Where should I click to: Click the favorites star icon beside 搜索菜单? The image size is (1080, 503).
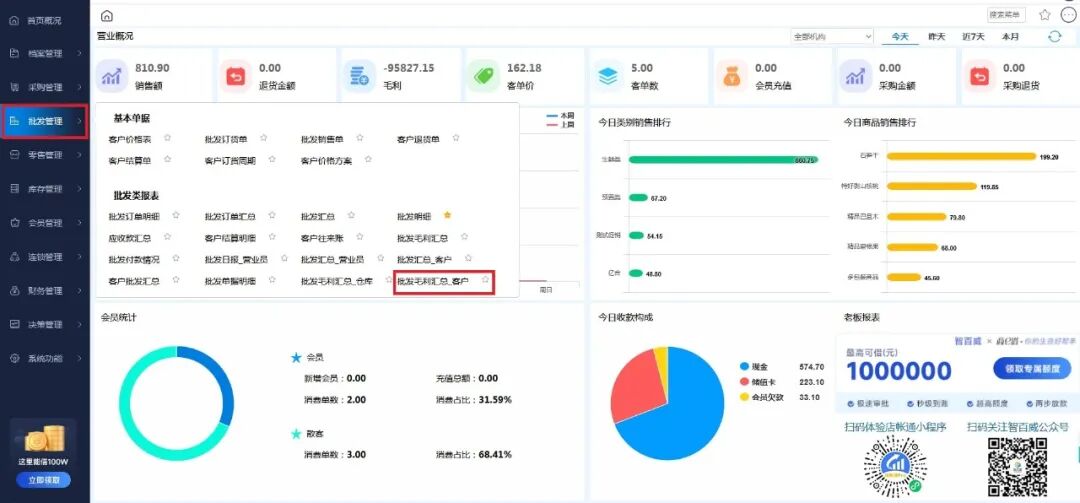tap(1045, 15)
